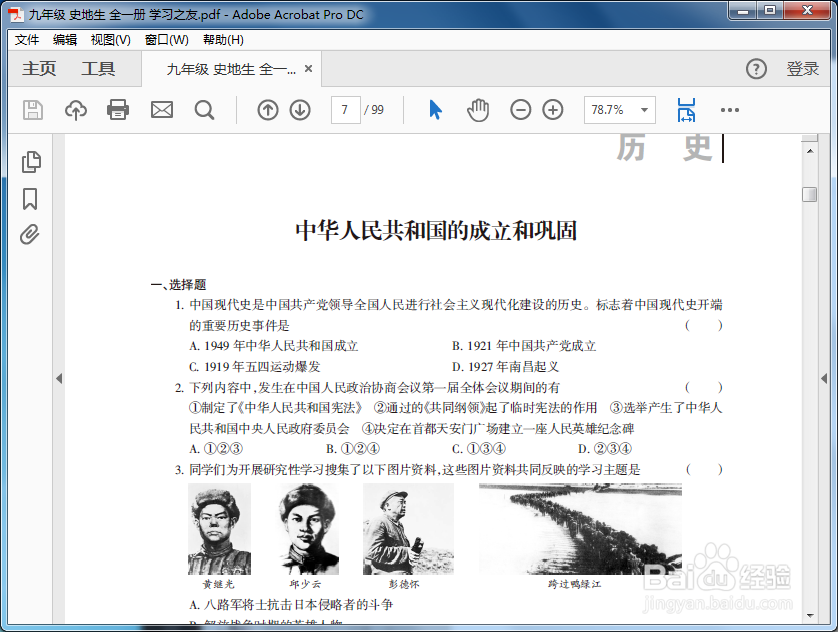Open the Bookmarks panel
Image resolution: width=838 pixels, height=632 pixels.
coord(29,197)
